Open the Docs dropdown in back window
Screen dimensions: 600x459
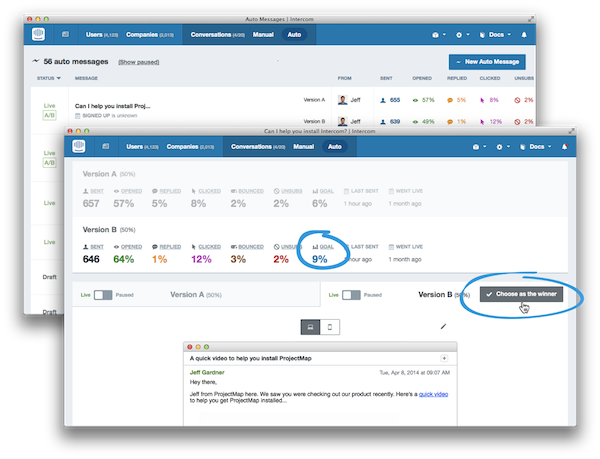click(x=495, y=35)
